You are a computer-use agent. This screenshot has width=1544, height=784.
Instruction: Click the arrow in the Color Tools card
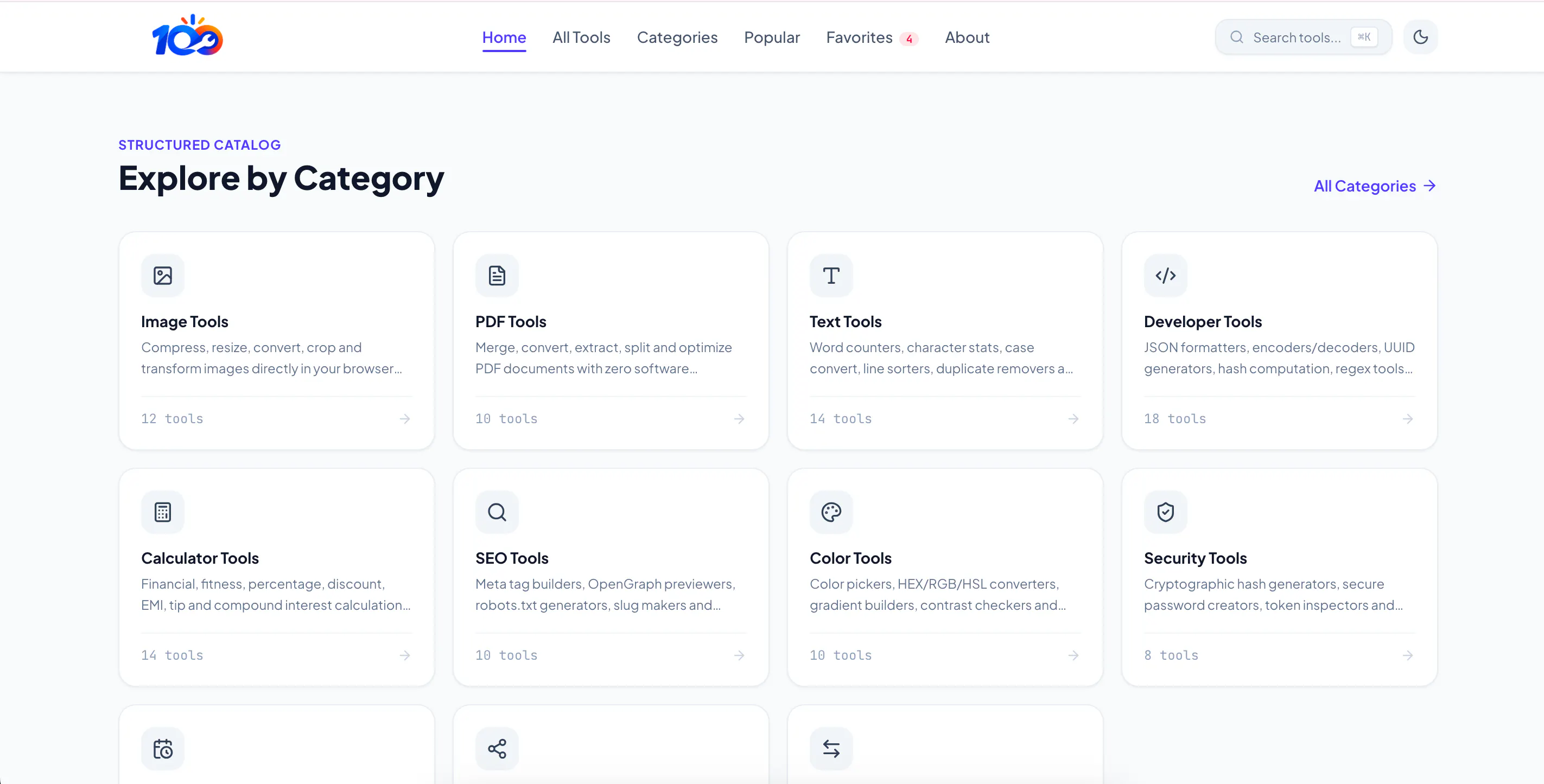click(1073, 655)
